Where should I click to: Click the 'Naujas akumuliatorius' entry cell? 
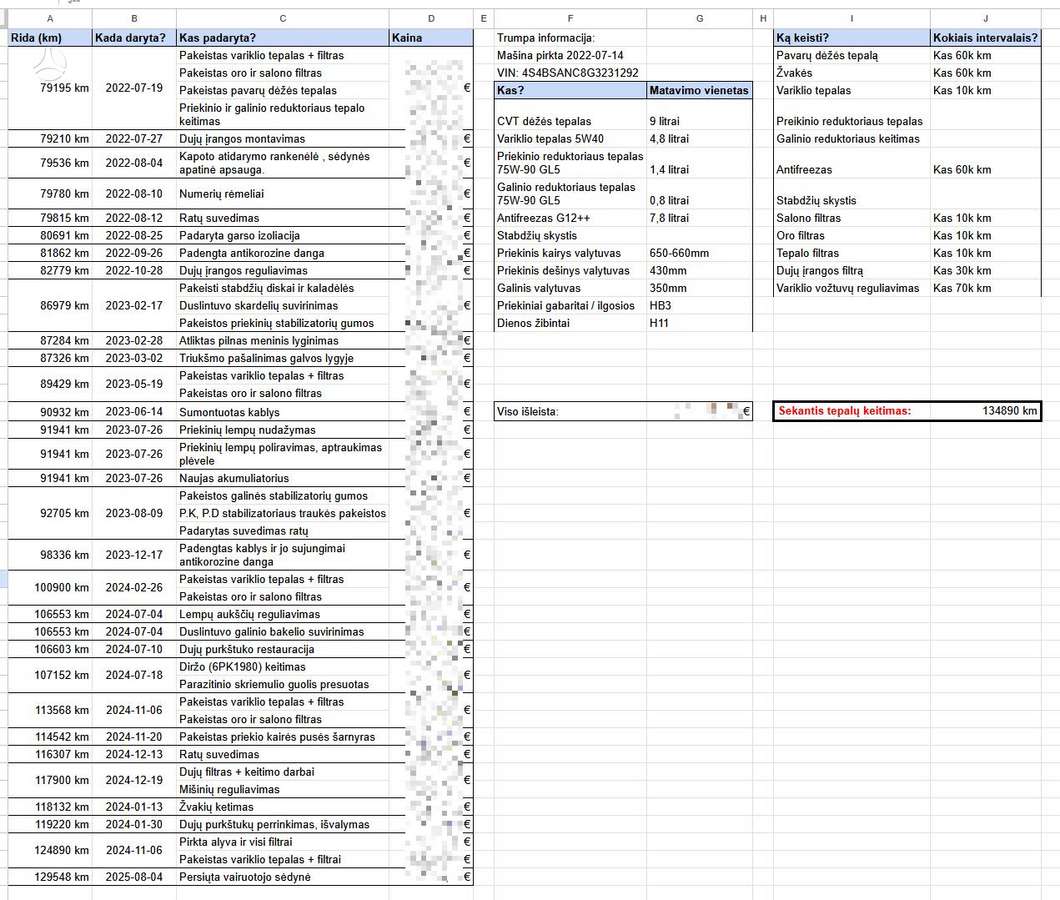pyautogui.click(x=283, y=478)
